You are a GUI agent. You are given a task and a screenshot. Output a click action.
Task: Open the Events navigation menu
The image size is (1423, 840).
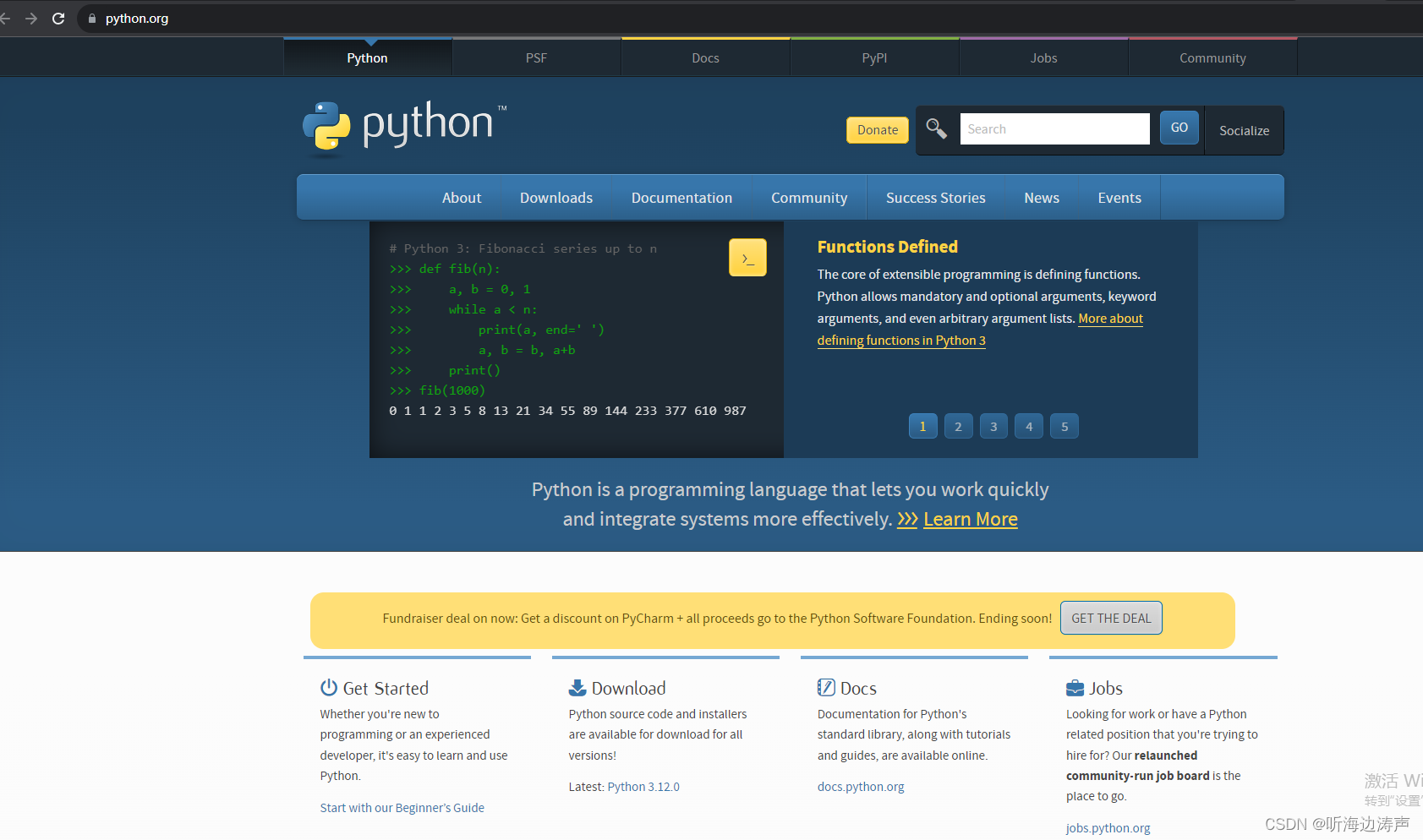click(x=1119, y=198)
